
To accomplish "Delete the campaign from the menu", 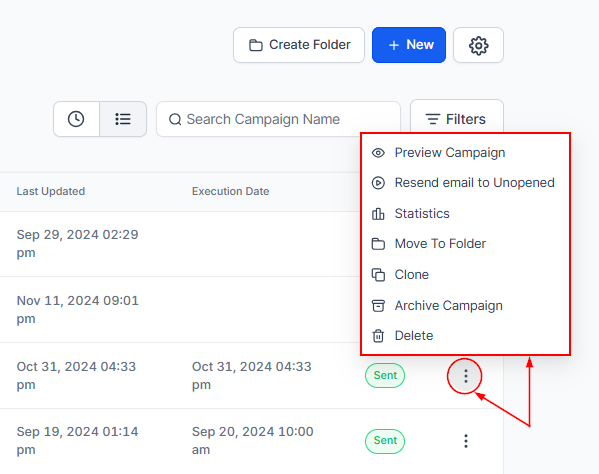I will (x=465, y=336).
